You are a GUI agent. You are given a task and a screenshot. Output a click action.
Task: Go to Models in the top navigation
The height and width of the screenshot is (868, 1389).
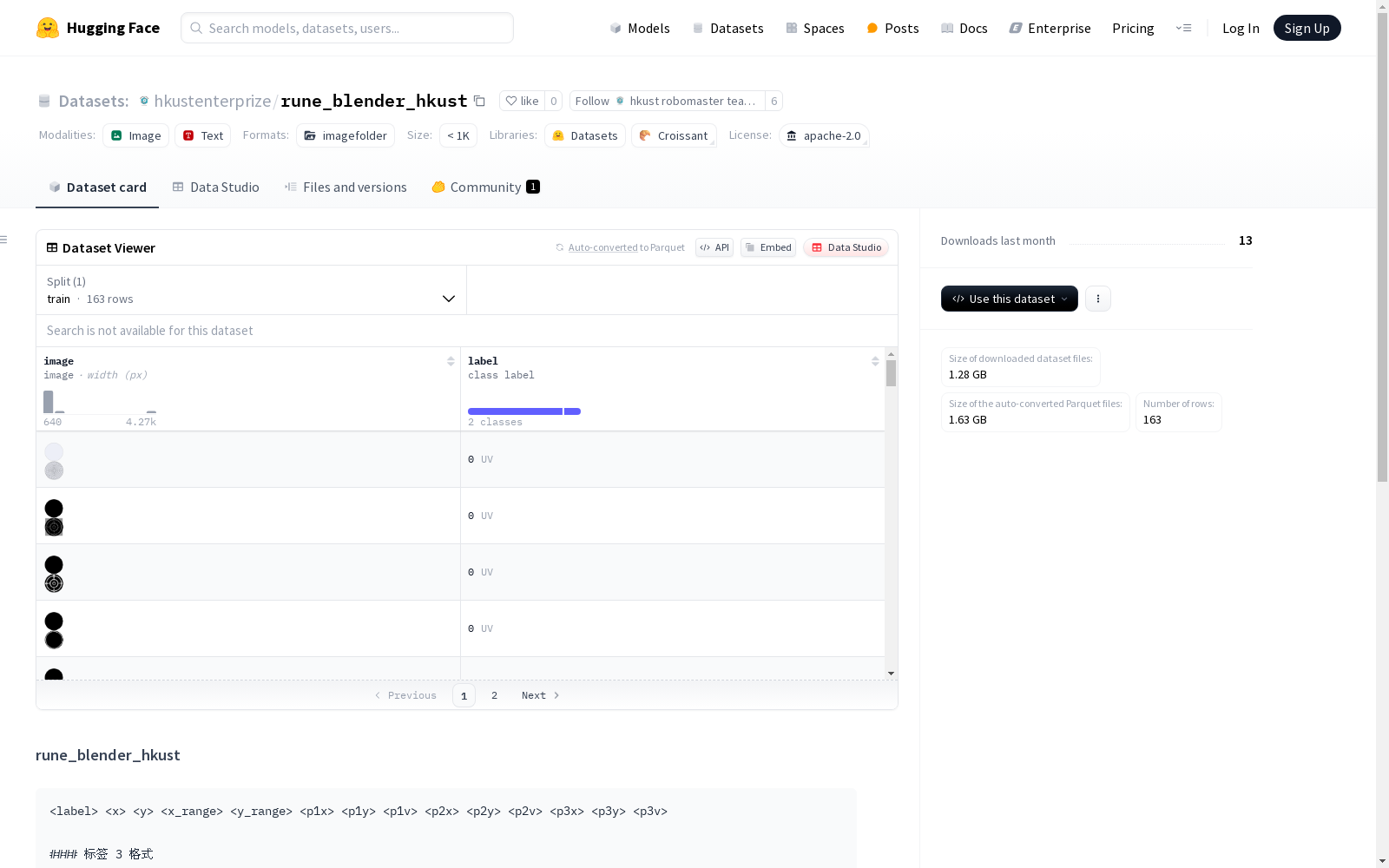click(640, 28)
